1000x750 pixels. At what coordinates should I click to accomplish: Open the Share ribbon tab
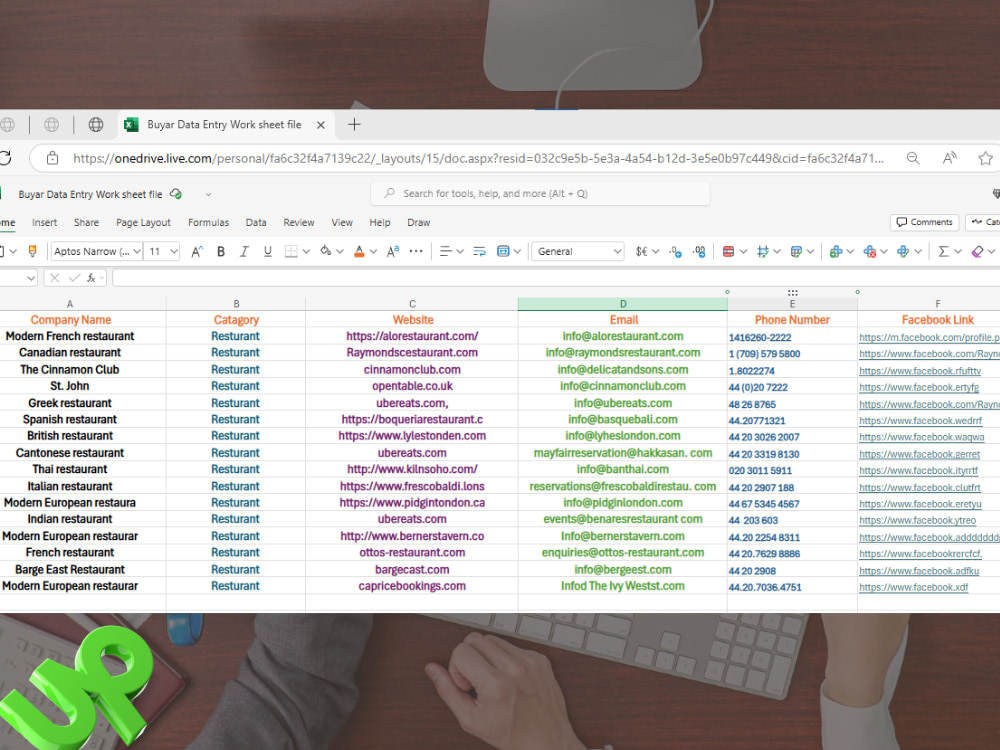coord(86,223)
